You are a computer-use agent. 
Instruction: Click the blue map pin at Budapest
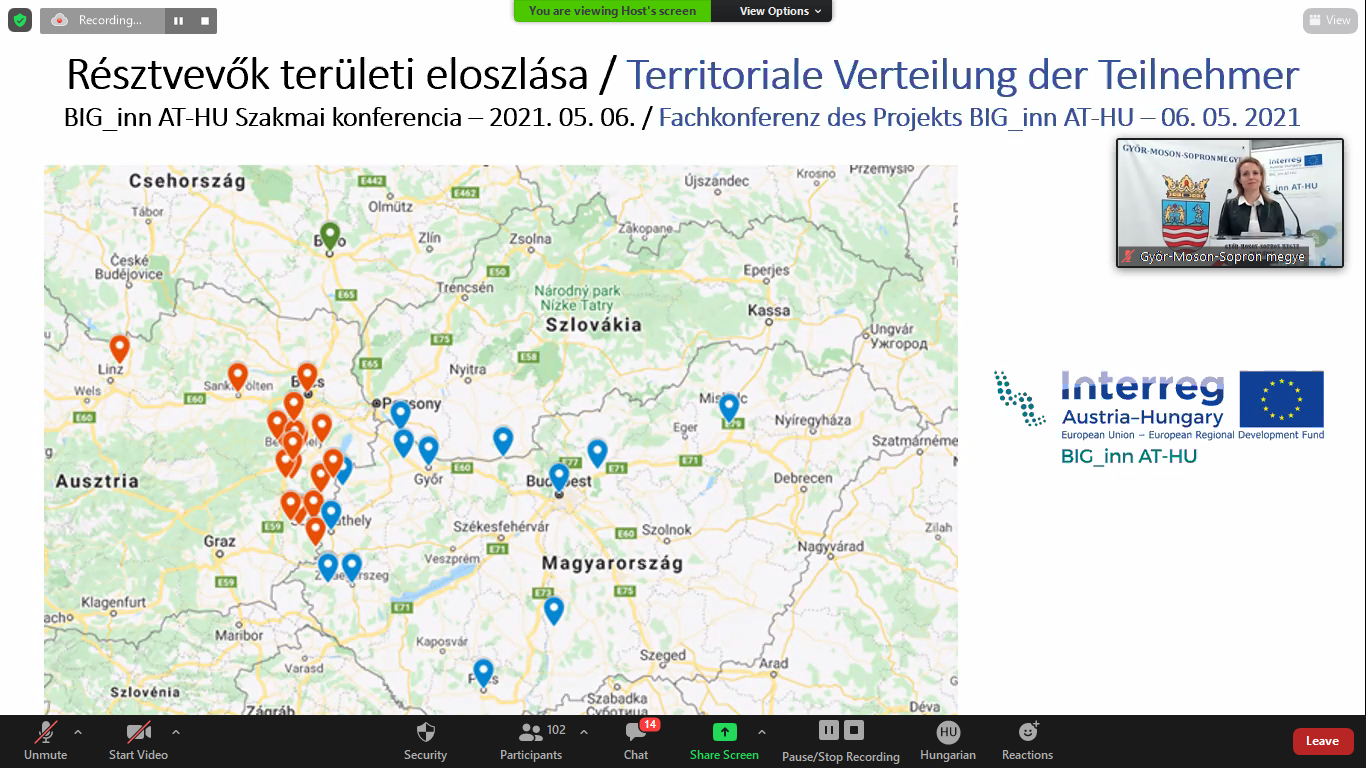(x=559, y=477)
